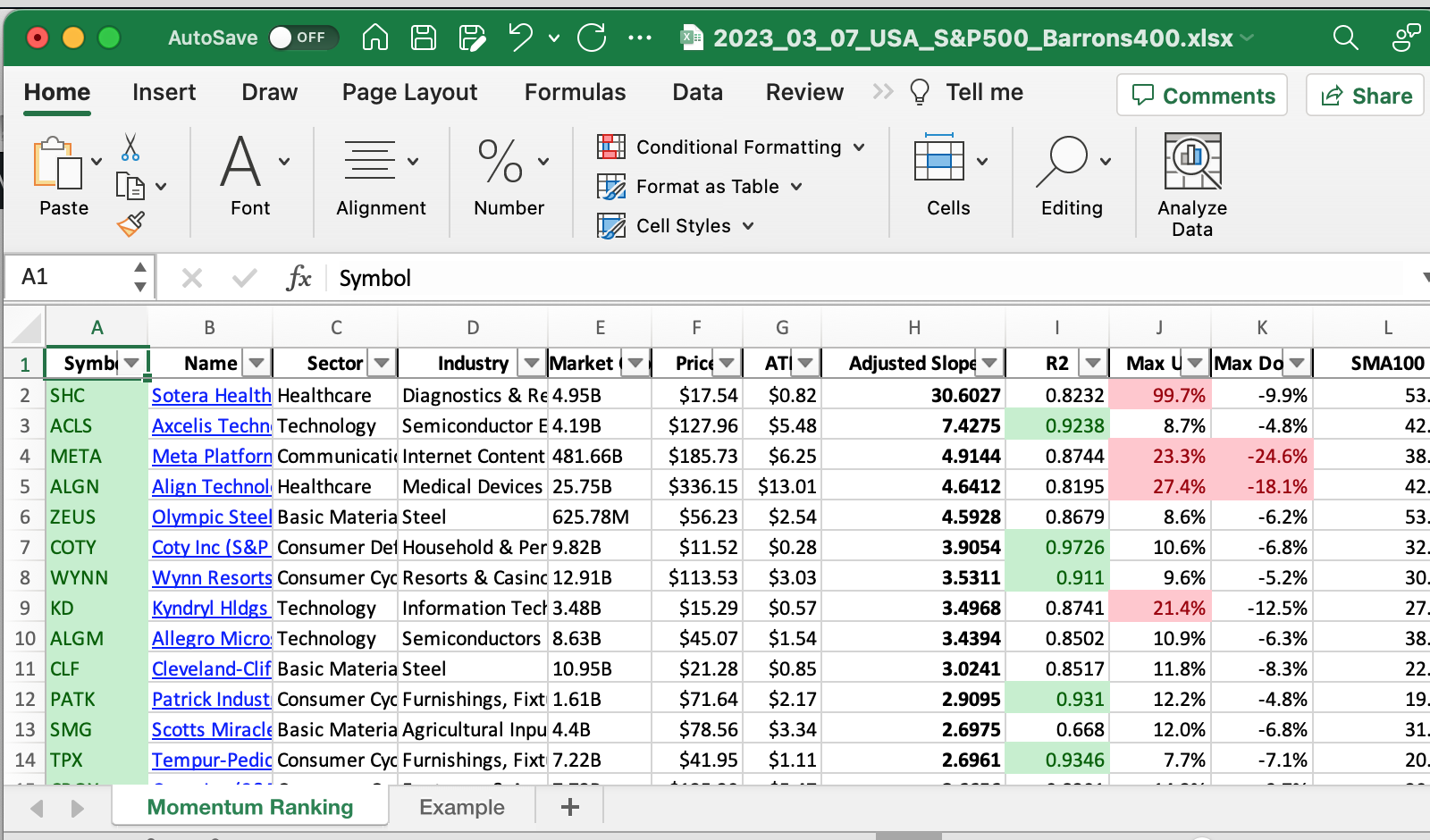Click the Cut scissors icon
This screenshot has height=840, width=1430.
tap(130, 147)
